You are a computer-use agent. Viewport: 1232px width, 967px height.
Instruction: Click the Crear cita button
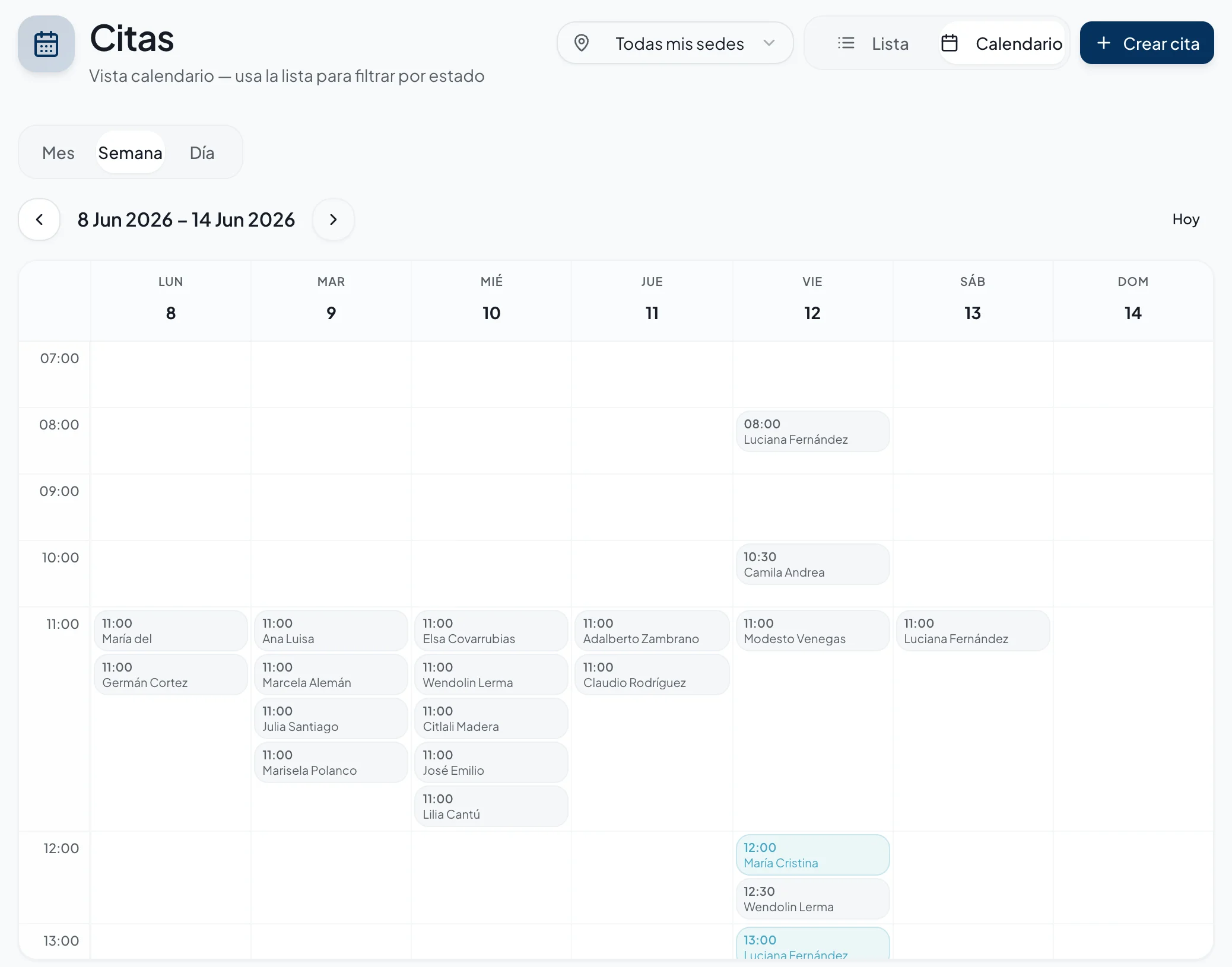pos(1147,43)
